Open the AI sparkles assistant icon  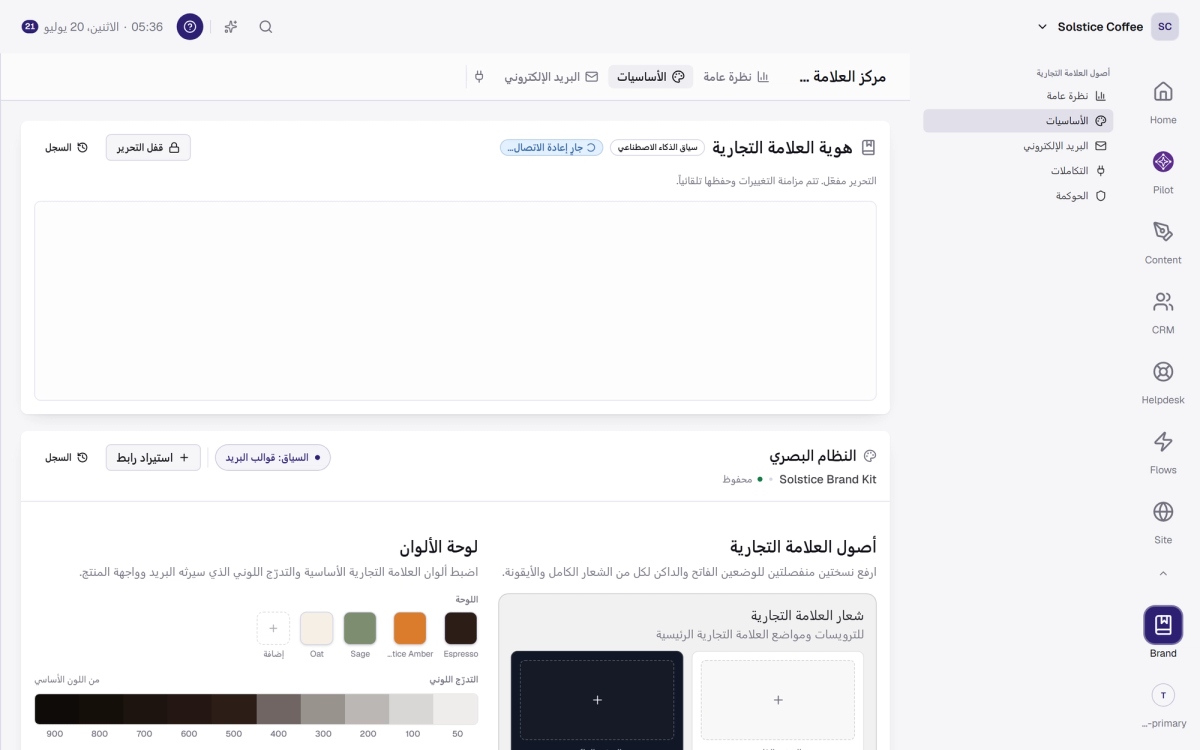coord(231,27)
